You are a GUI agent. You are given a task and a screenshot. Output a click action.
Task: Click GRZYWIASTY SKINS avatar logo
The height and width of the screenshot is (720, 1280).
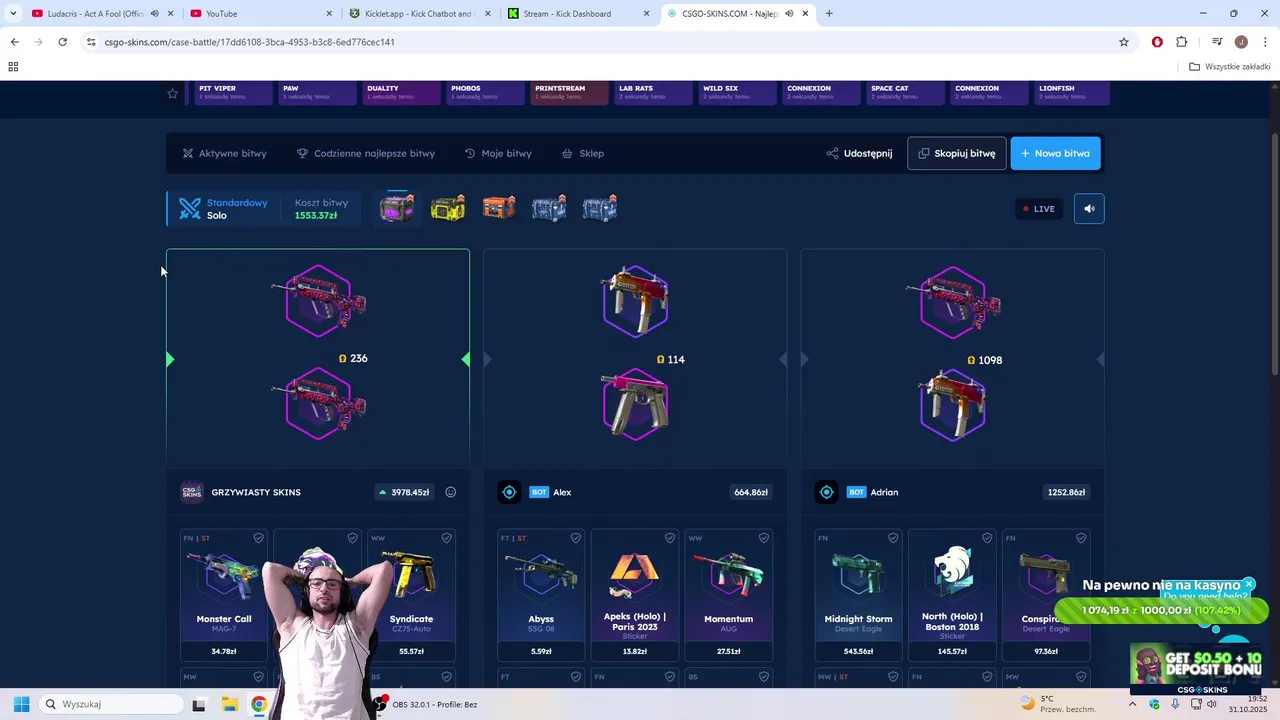(x=192, y=492)
